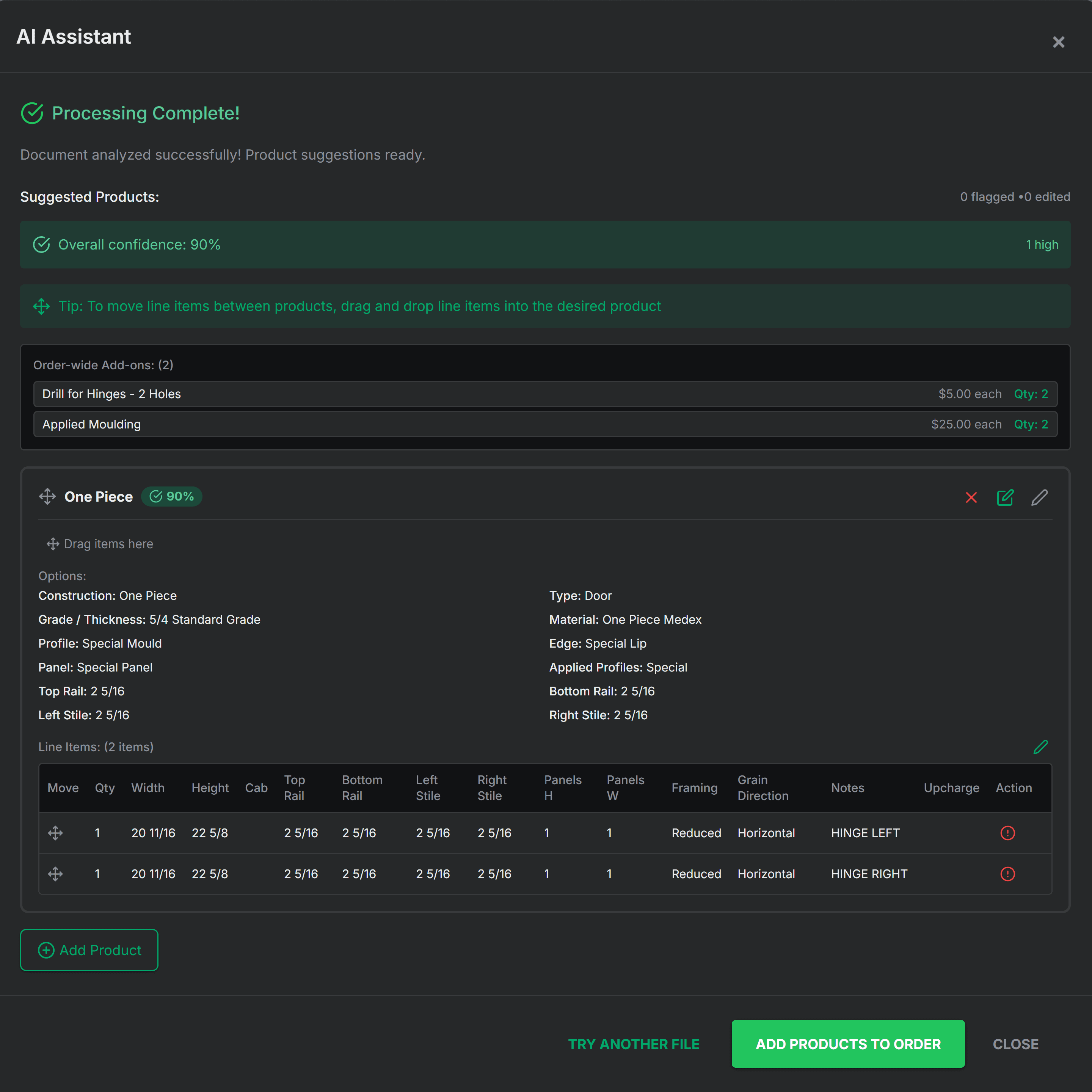Image resolution: width=1092 pixels, height=1092 pixels.
Task: Click width 20 11/16 in HINGE LEFT row
Action: click(153, 833)
